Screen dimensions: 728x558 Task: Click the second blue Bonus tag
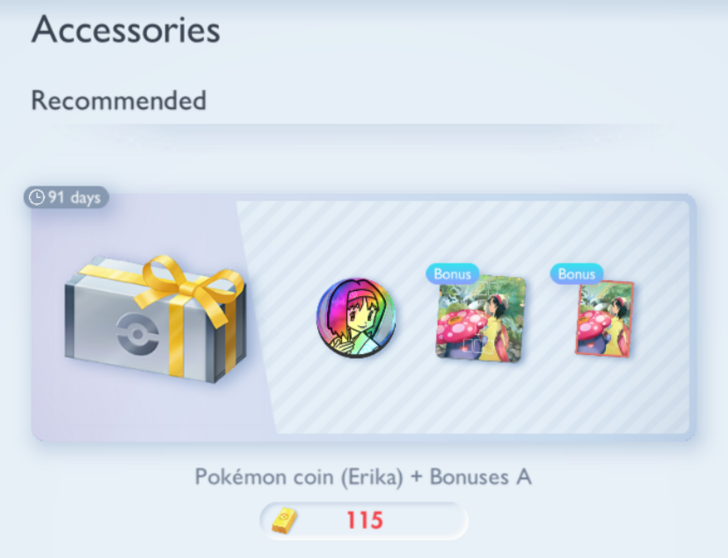point(577,274)
